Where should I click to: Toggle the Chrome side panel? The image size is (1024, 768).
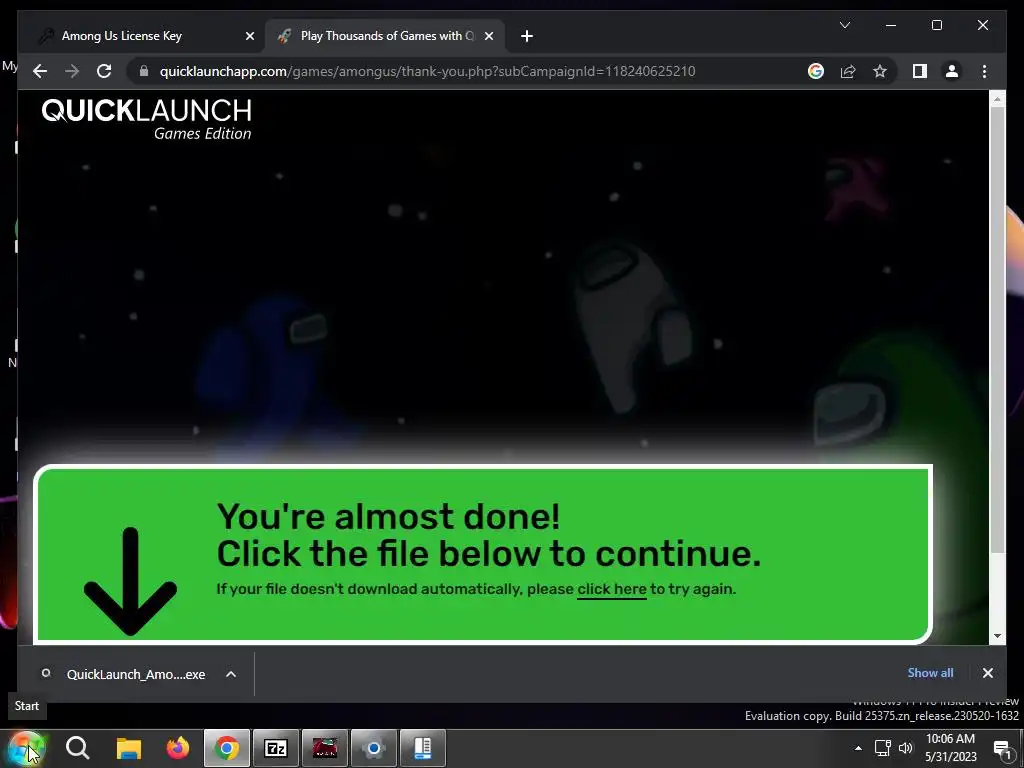click(920, 71)
